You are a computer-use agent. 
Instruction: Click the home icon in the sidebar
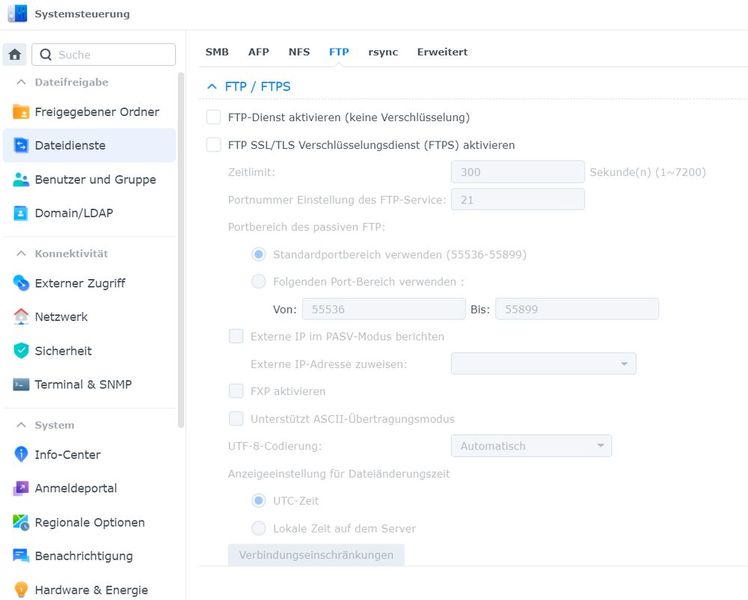coord(15,55)
